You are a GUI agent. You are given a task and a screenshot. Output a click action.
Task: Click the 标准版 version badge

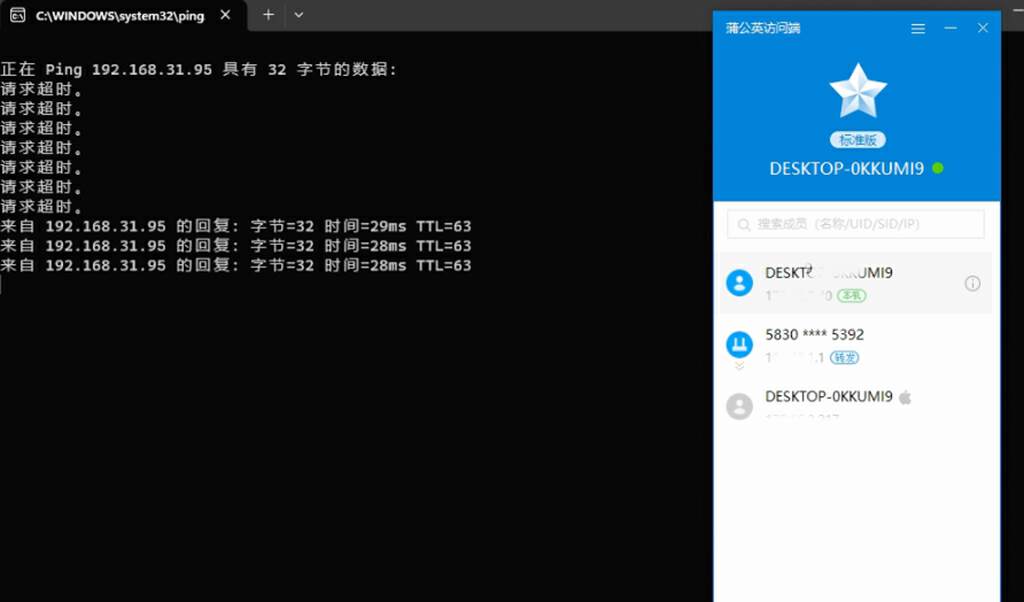[x=858, y=140]
